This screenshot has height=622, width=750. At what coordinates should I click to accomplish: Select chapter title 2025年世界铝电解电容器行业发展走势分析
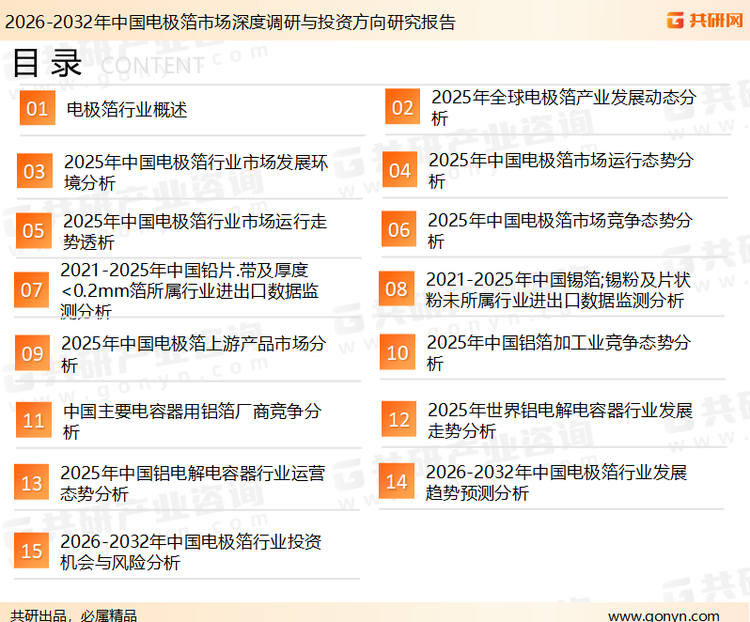[x=560, y=420]
